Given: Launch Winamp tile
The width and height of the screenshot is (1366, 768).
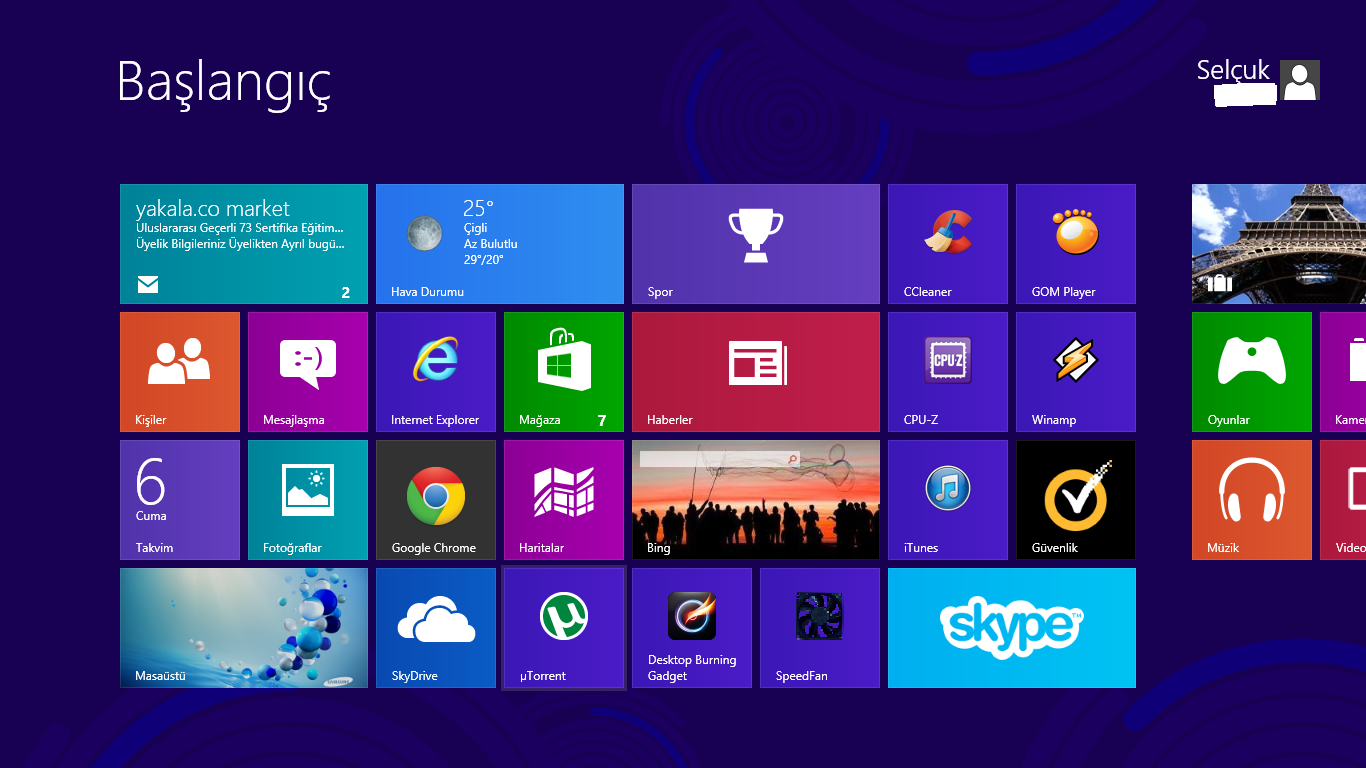Looking at the screenshot, I should 1076,372.
